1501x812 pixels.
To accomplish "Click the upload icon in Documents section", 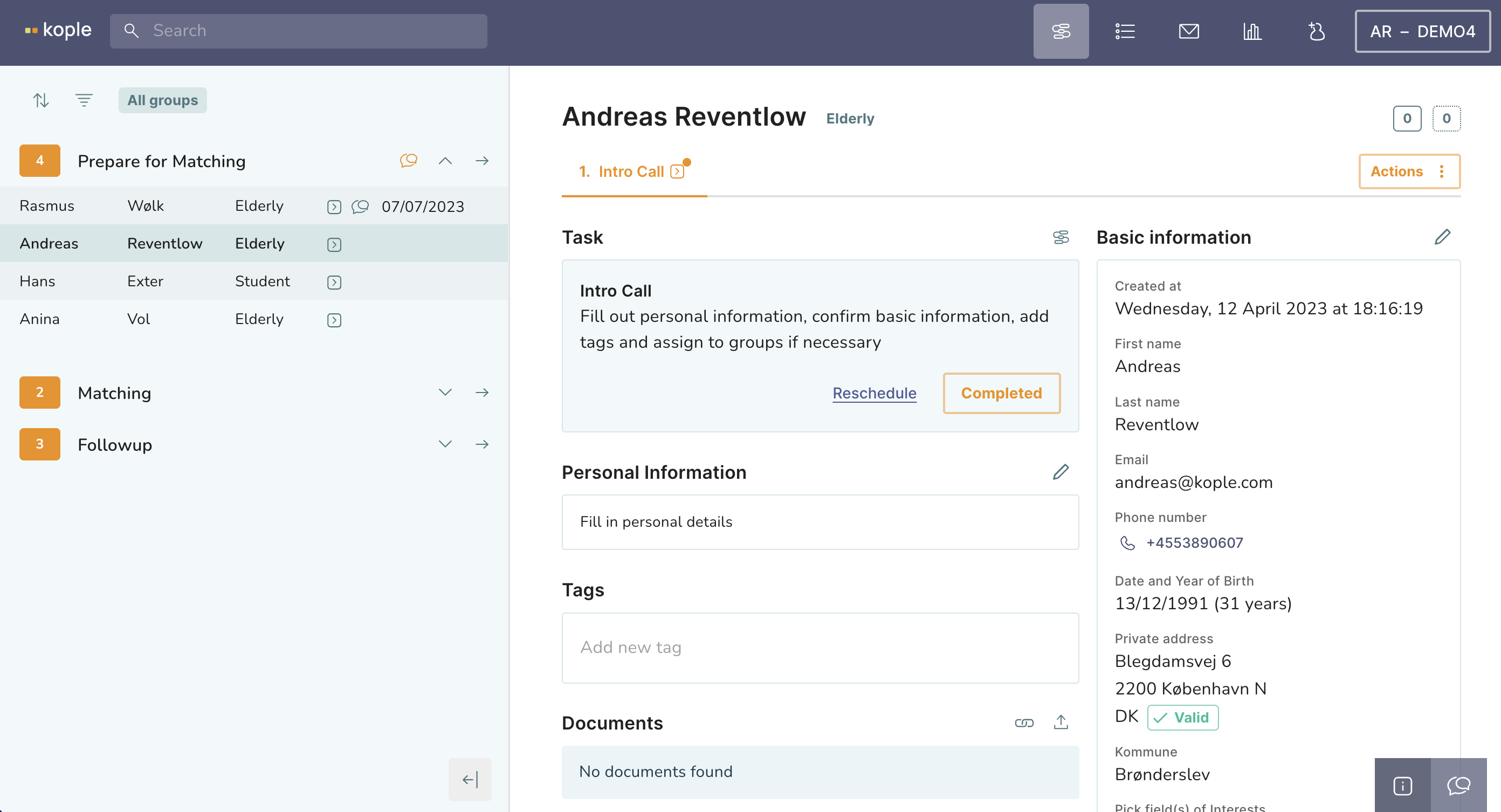I will click(x=1061, y=722).
